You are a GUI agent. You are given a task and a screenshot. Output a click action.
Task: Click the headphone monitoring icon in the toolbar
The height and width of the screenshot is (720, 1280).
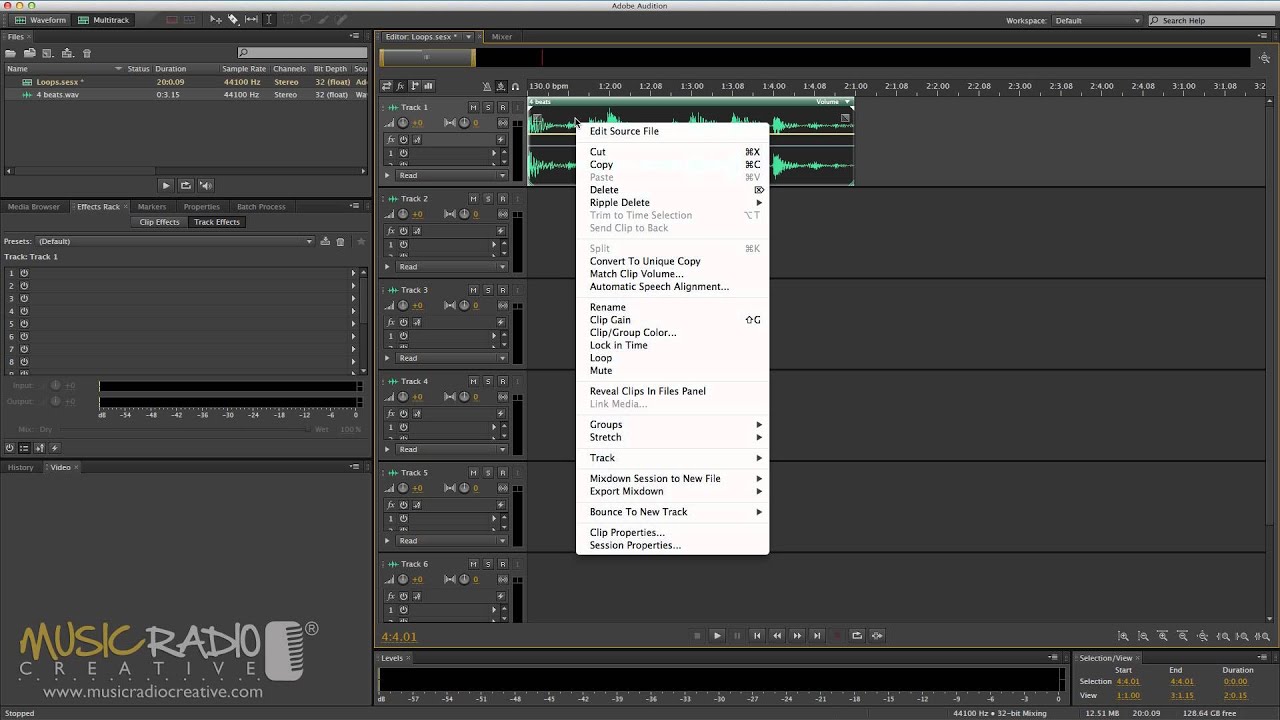(516, 87)
